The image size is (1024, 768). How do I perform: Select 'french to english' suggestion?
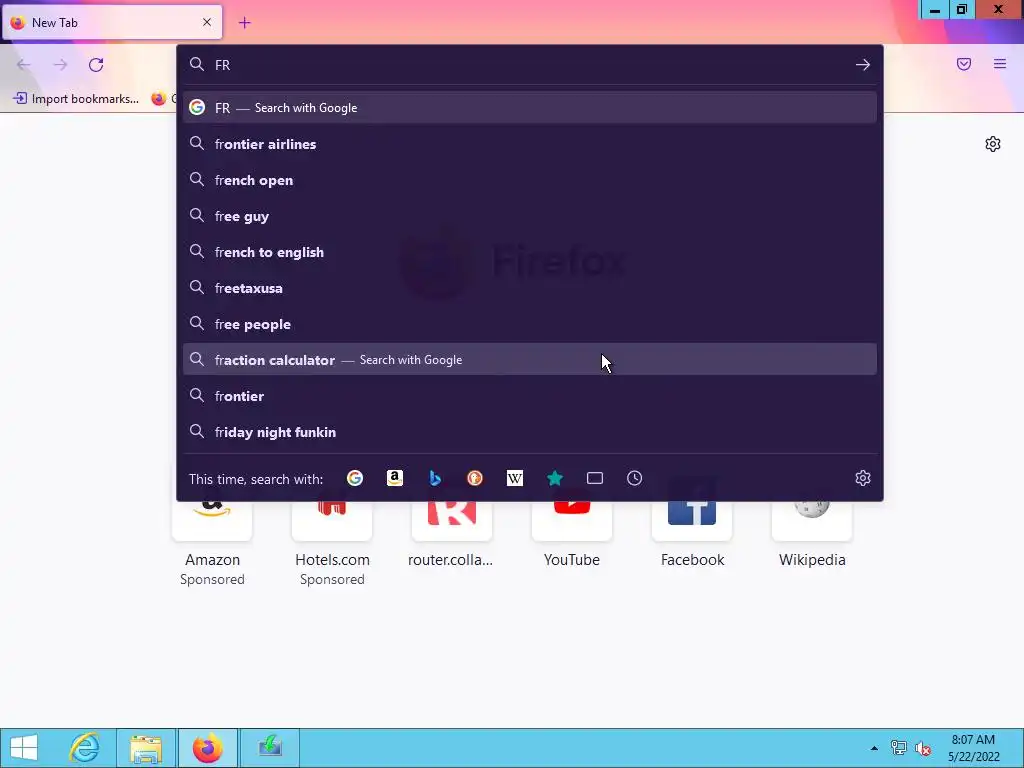tap(530, 252)
